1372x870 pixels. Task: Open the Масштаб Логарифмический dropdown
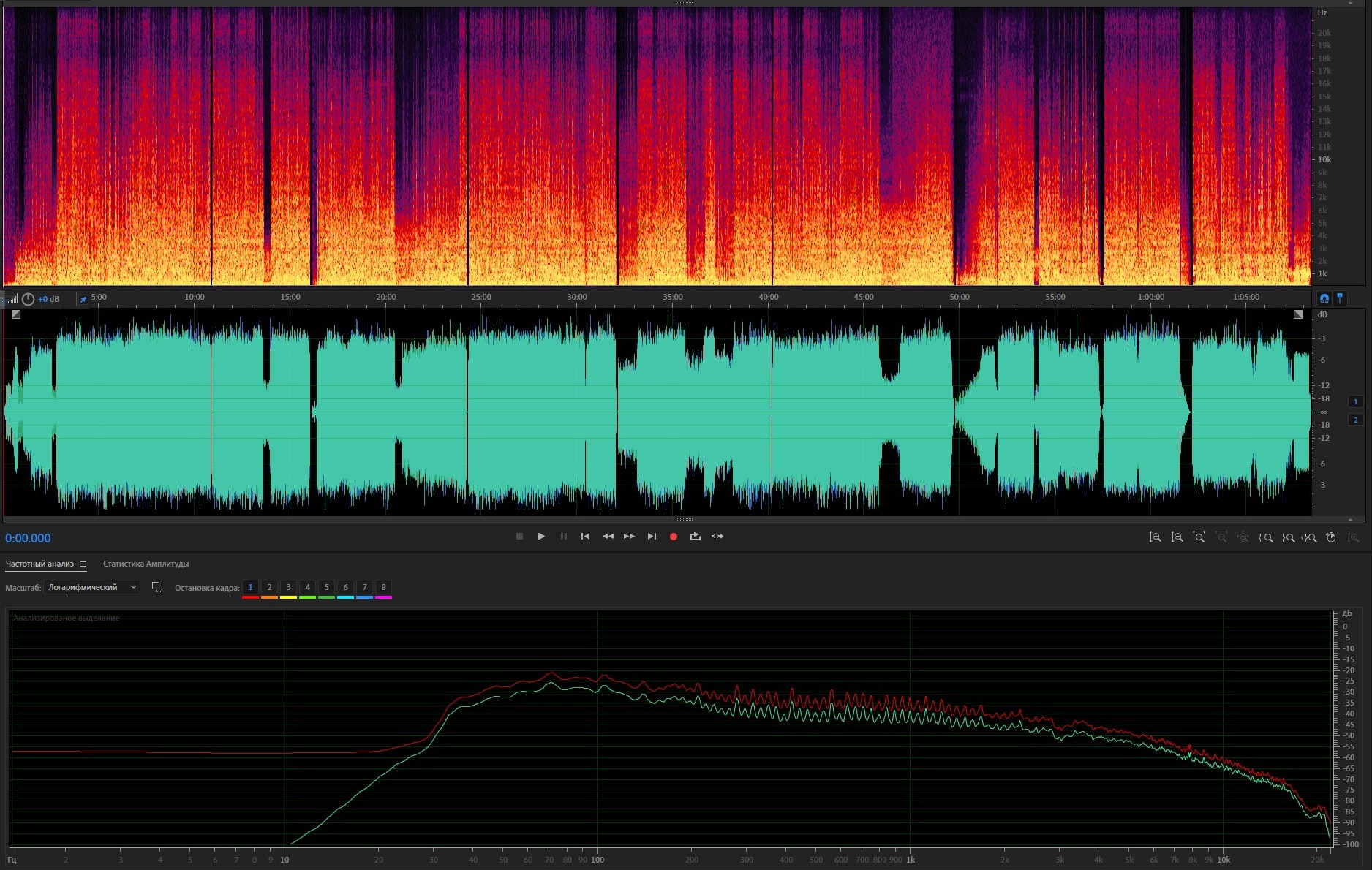91,587
